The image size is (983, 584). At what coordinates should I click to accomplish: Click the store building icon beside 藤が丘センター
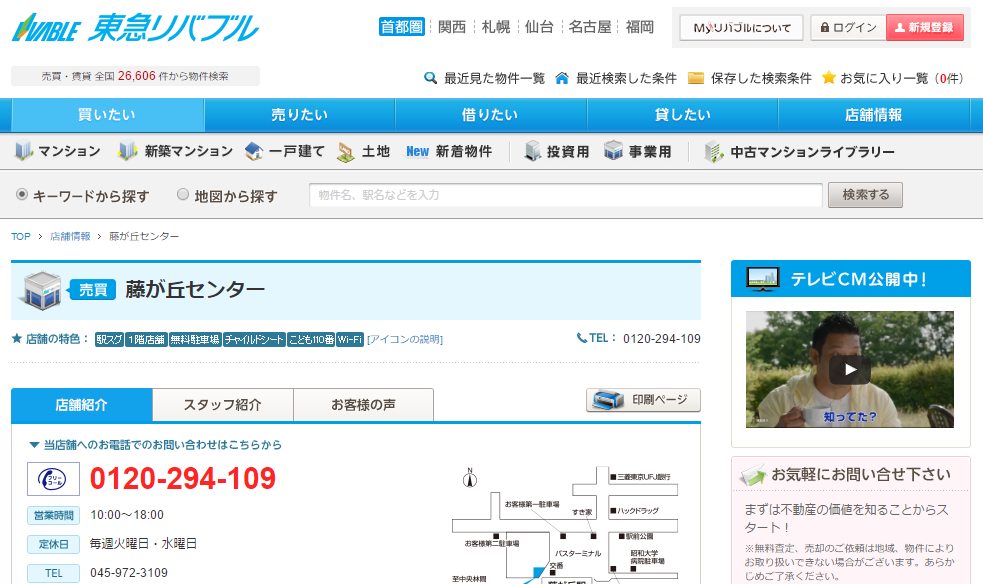click(42, 290)
